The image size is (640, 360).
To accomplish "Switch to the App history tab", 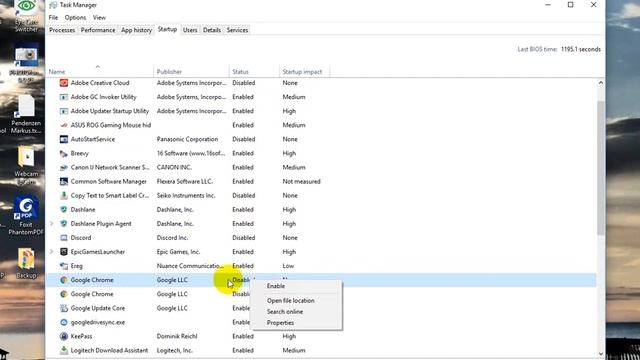I will (136, 30).
